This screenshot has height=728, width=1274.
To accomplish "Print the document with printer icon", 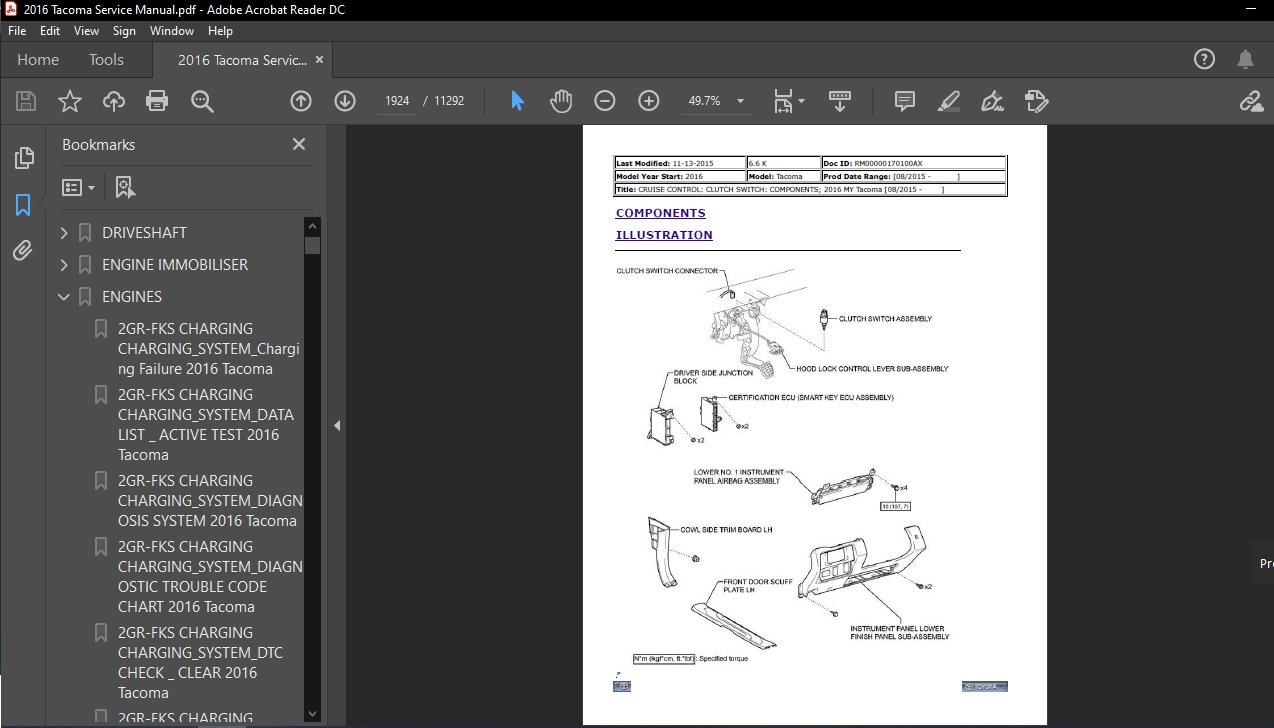I will coord(157,101).
